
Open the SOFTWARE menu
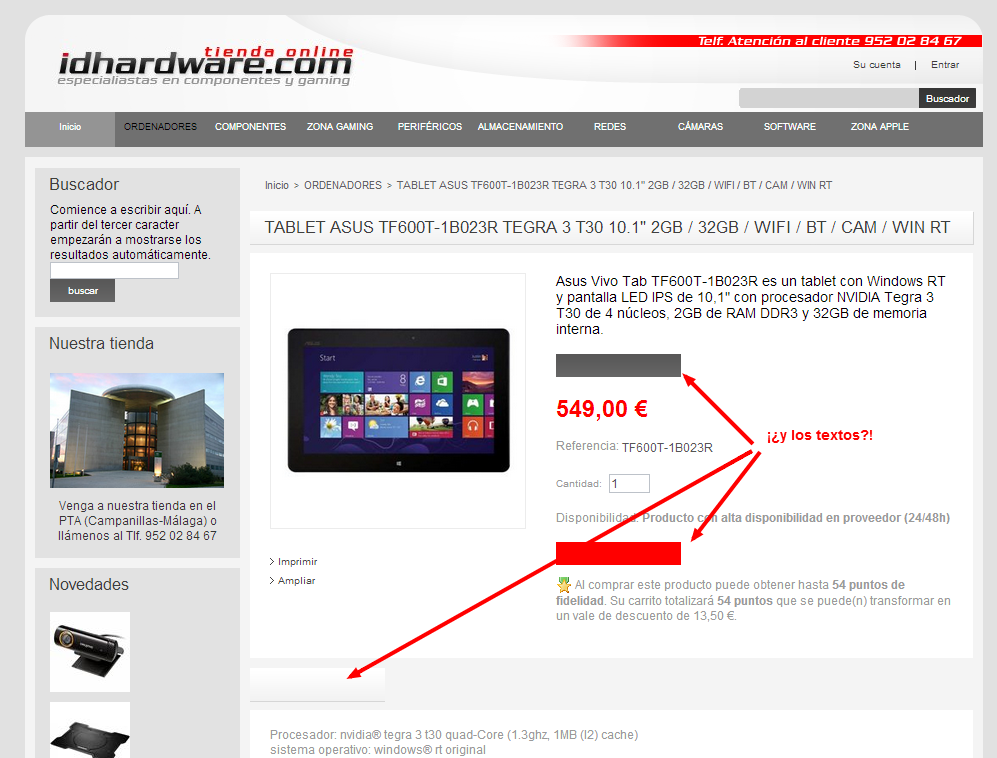click(x=790, y=127)
